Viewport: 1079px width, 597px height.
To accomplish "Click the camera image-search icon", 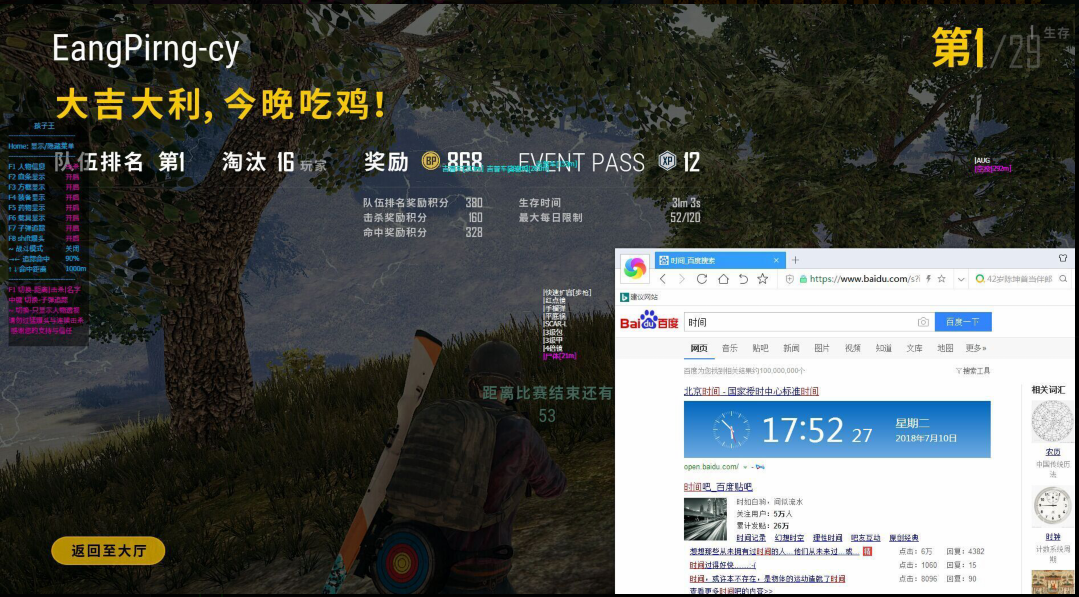I will click(x=923, y=322).
